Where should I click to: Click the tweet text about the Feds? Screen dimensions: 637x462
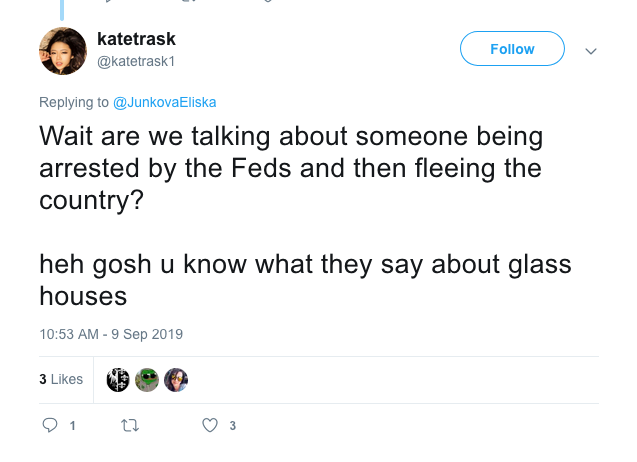click(290, 167)
